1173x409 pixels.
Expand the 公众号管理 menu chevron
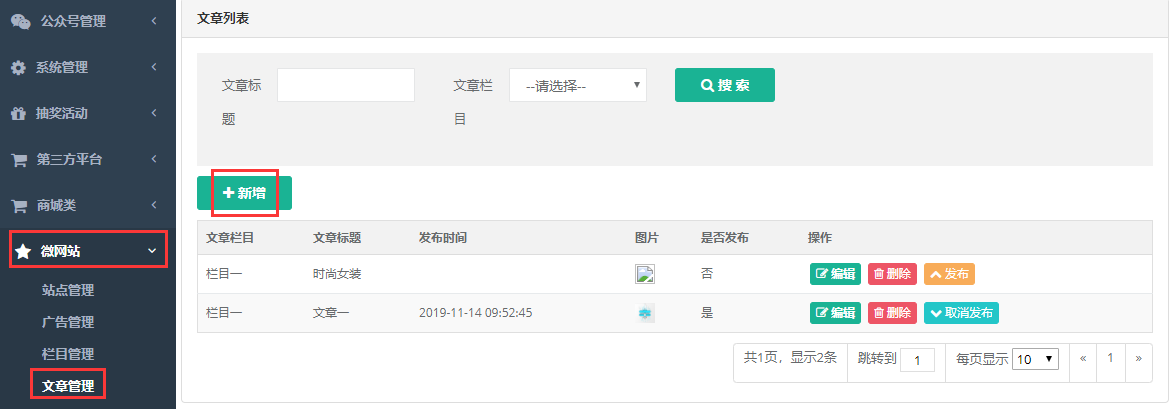pyautogui.click(x=153, y=21)
